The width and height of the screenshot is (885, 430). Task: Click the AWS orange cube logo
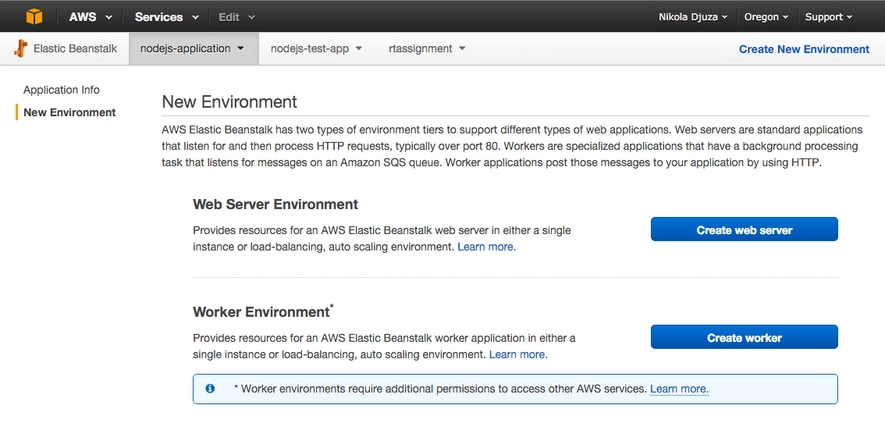(x=35, y=16)
